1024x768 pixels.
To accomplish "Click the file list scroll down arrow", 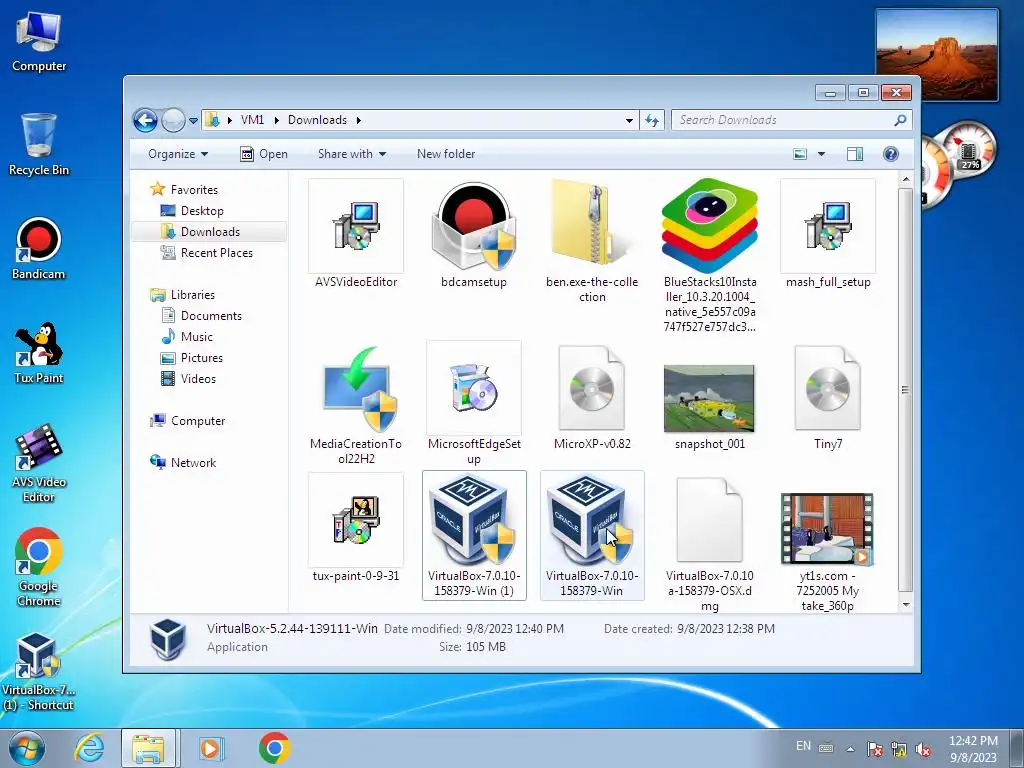I will [905, 605].
